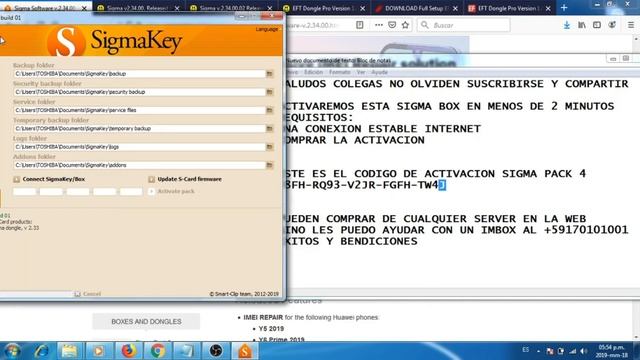Image resolution: width=640 pixels, height=360 pixels.
Task: Open page actions three-dot menu
Action: tap(379, 25)
